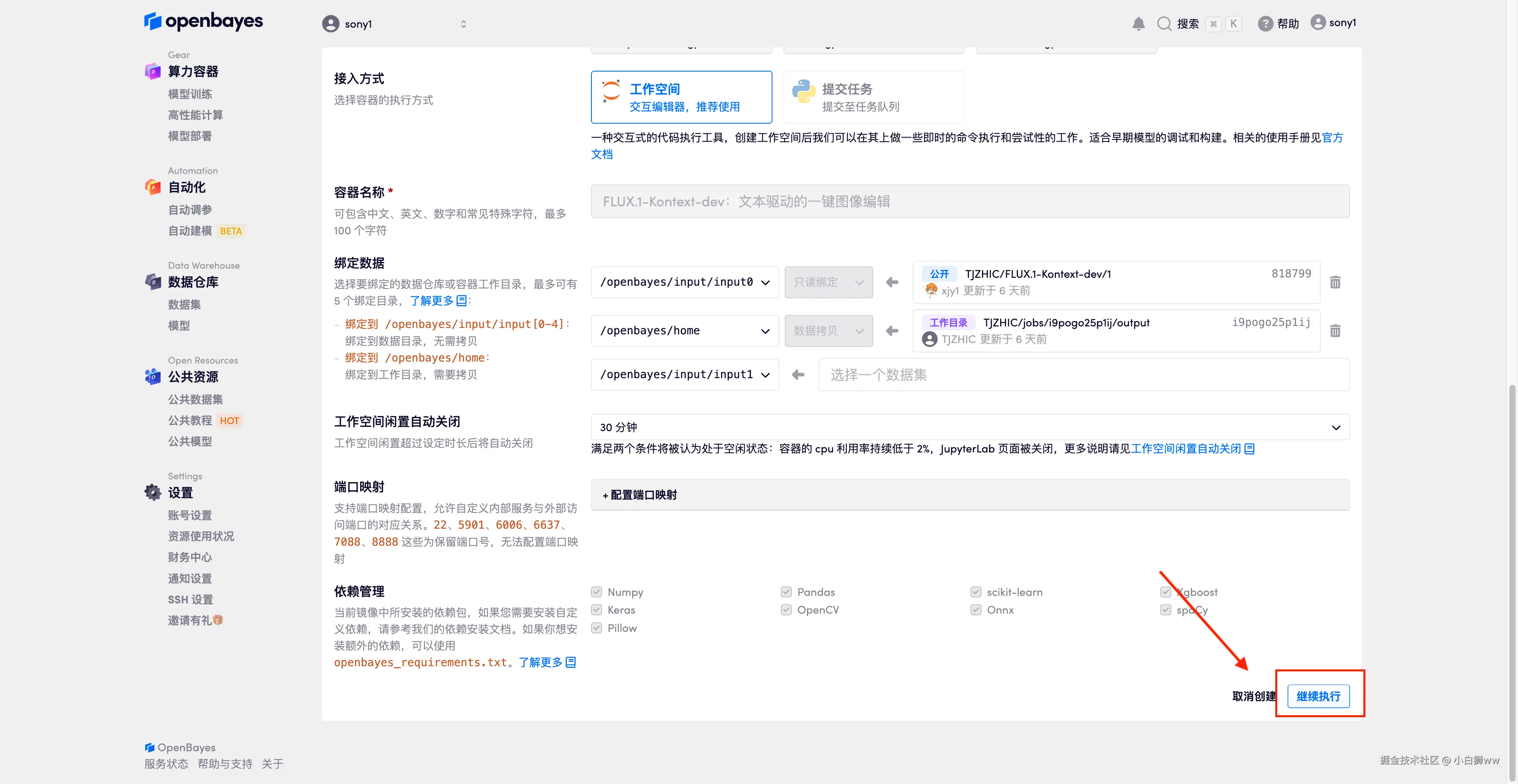Click the openbayes logo
Viewport: 1518px width, 784px height.
pyautogui.click(x=203, y=21)
